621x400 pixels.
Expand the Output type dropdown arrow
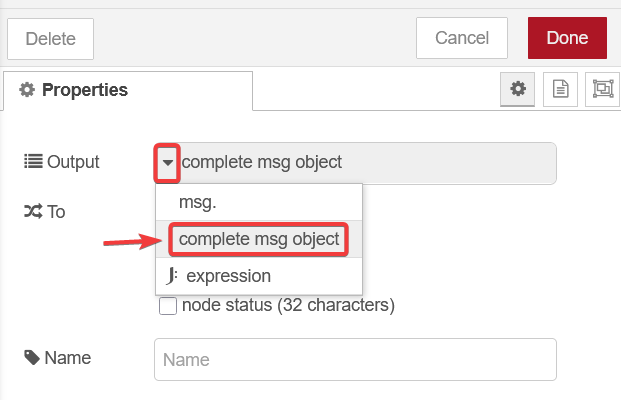pyautogui.click(x=168, y=163)
